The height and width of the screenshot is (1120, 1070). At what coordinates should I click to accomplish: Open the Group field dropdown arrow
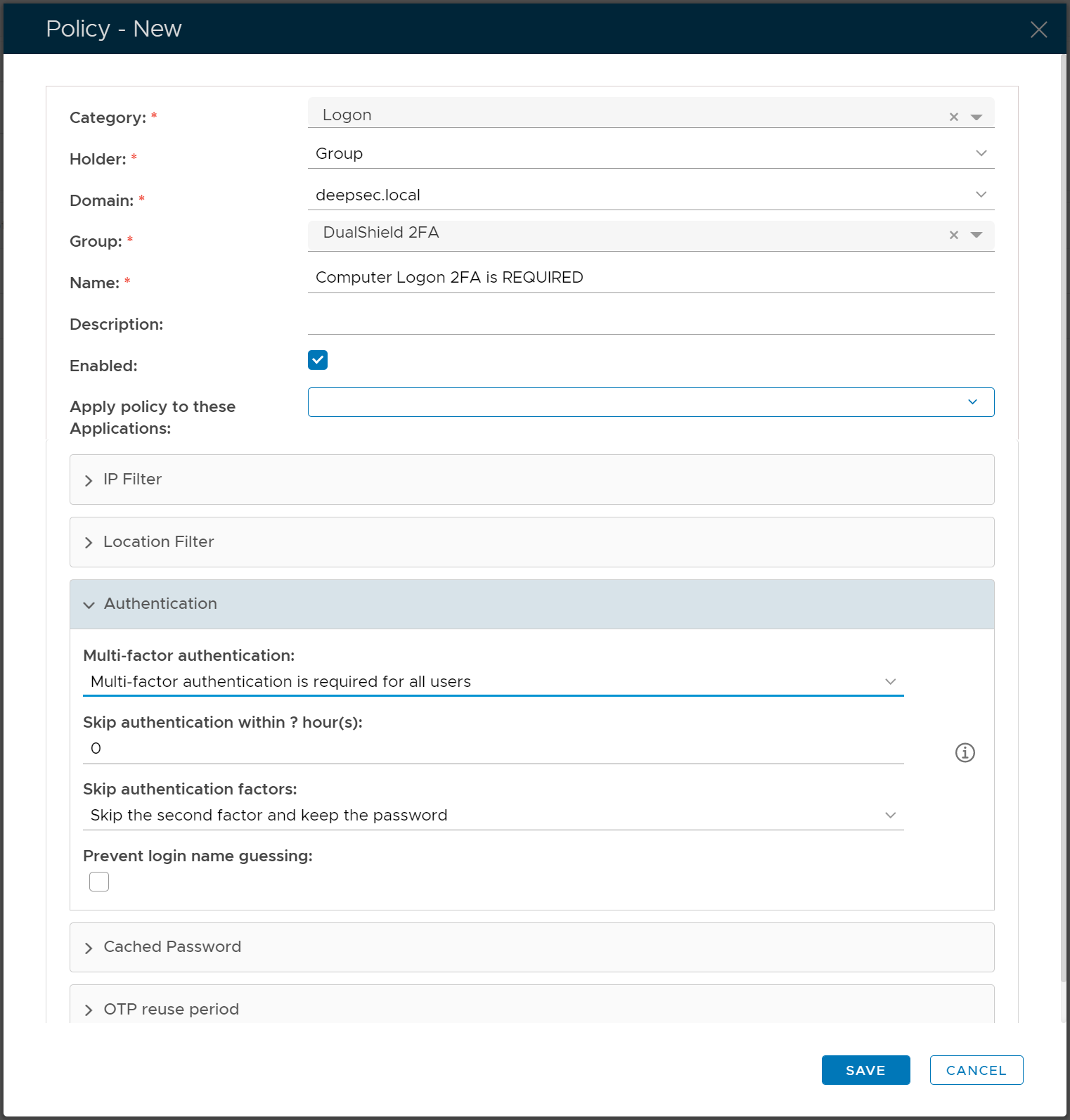tap(976, 236)
